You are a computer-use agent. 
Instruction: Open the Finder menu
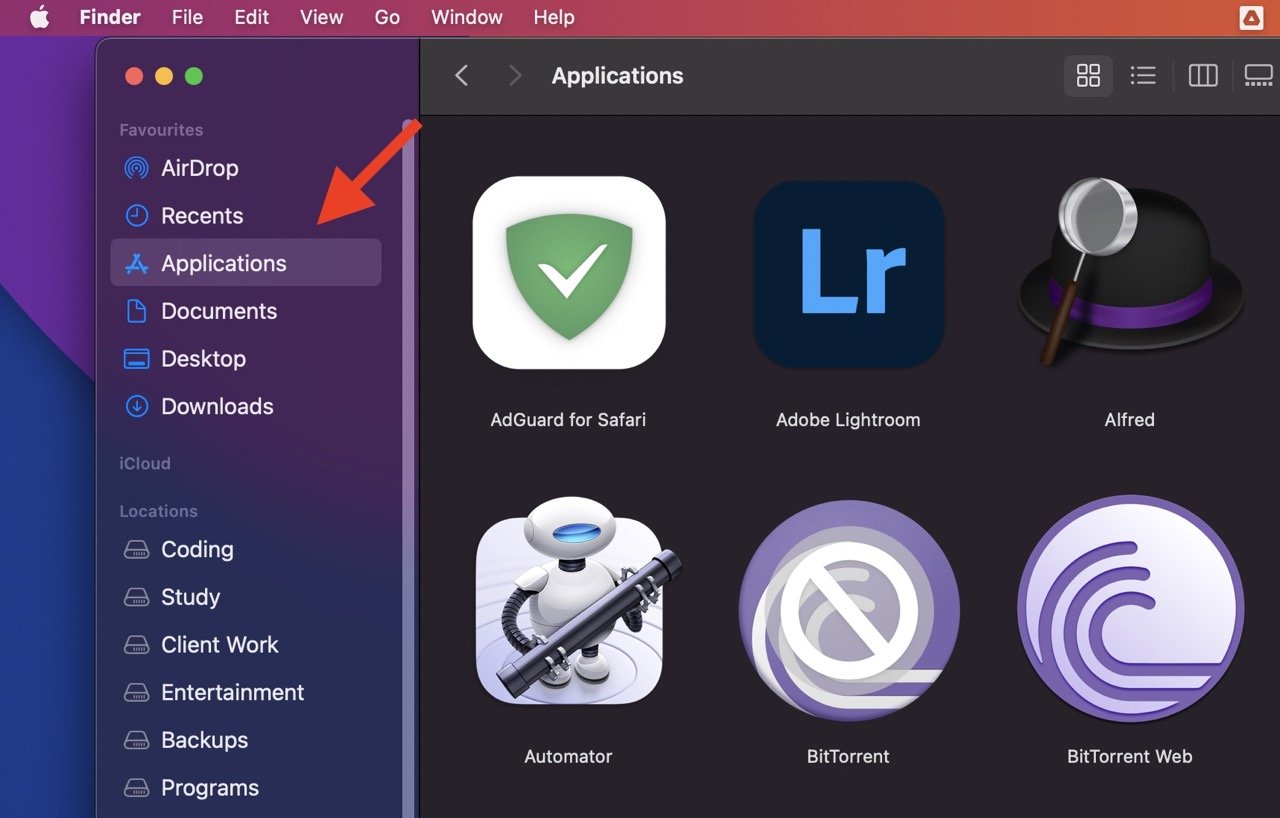(110, 17)
